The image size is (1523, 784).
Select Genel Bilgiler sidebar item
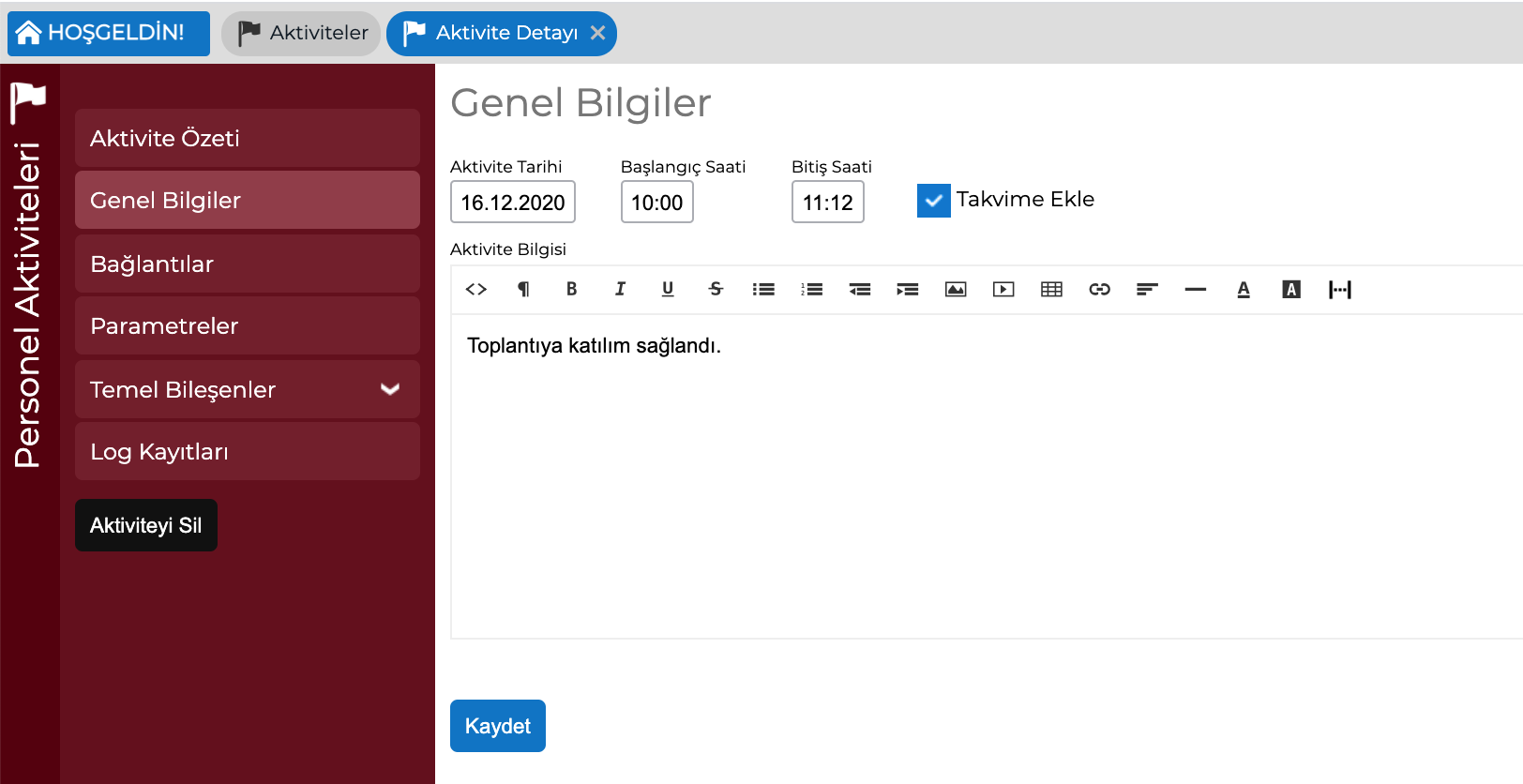[248, 200]
